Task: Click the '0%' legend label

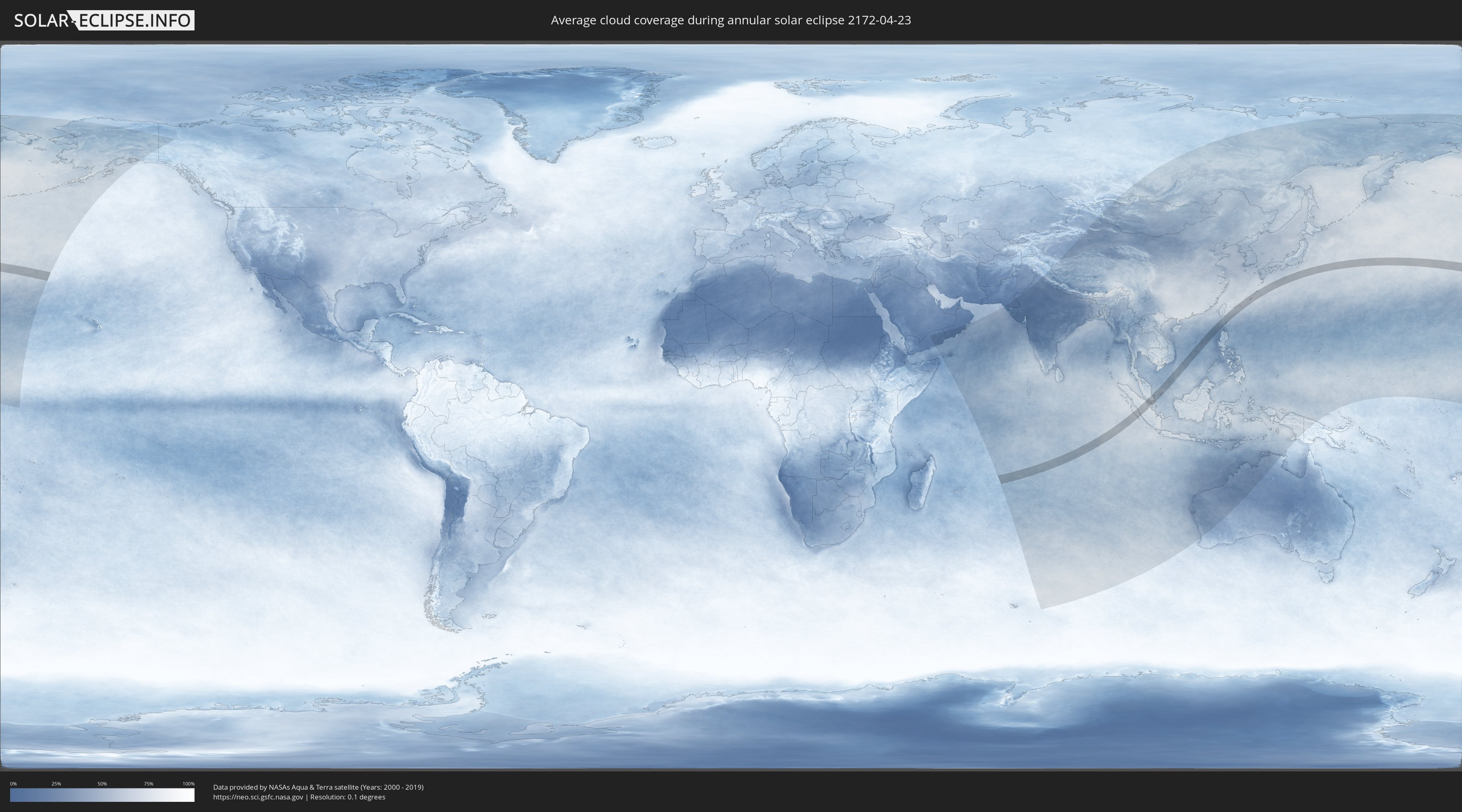Action: pyautogui.click(x=13, y=784)
